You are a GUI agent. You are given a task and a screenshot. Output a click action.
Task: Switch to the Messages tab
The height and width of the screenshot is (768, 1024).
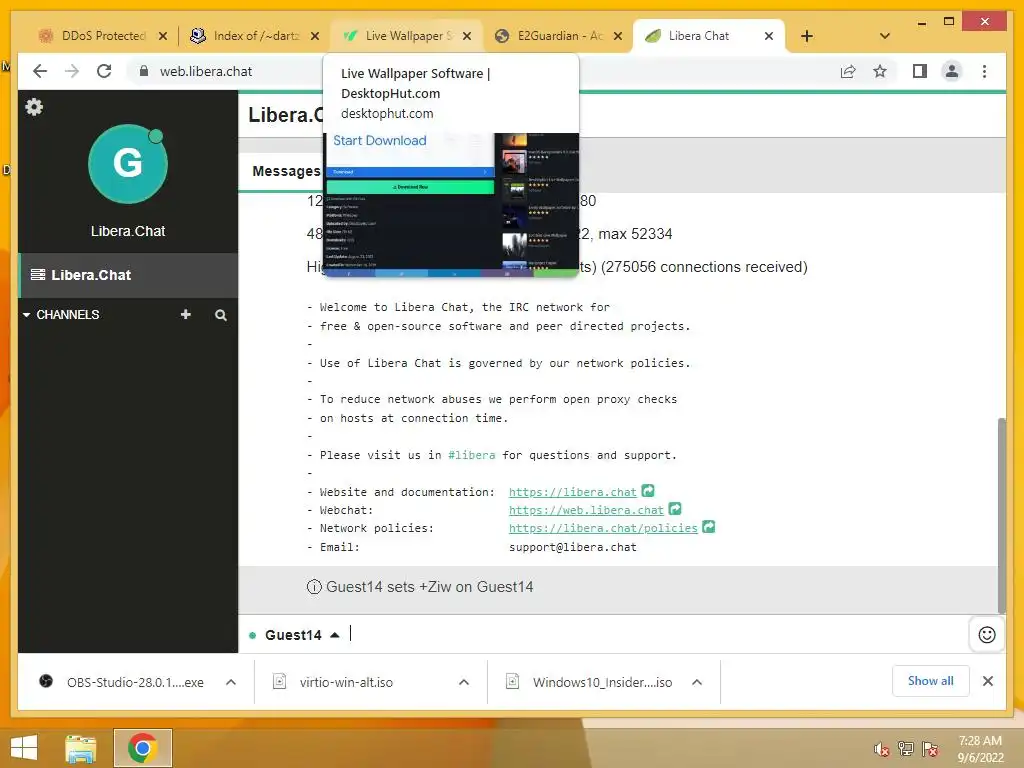[x=286, y=171]
